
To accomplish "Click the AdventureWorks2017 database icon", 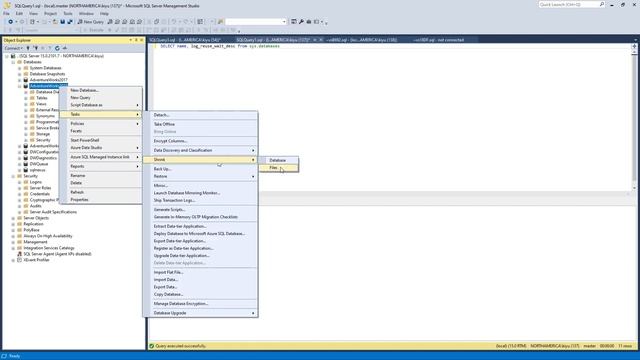I will (26, 80).
